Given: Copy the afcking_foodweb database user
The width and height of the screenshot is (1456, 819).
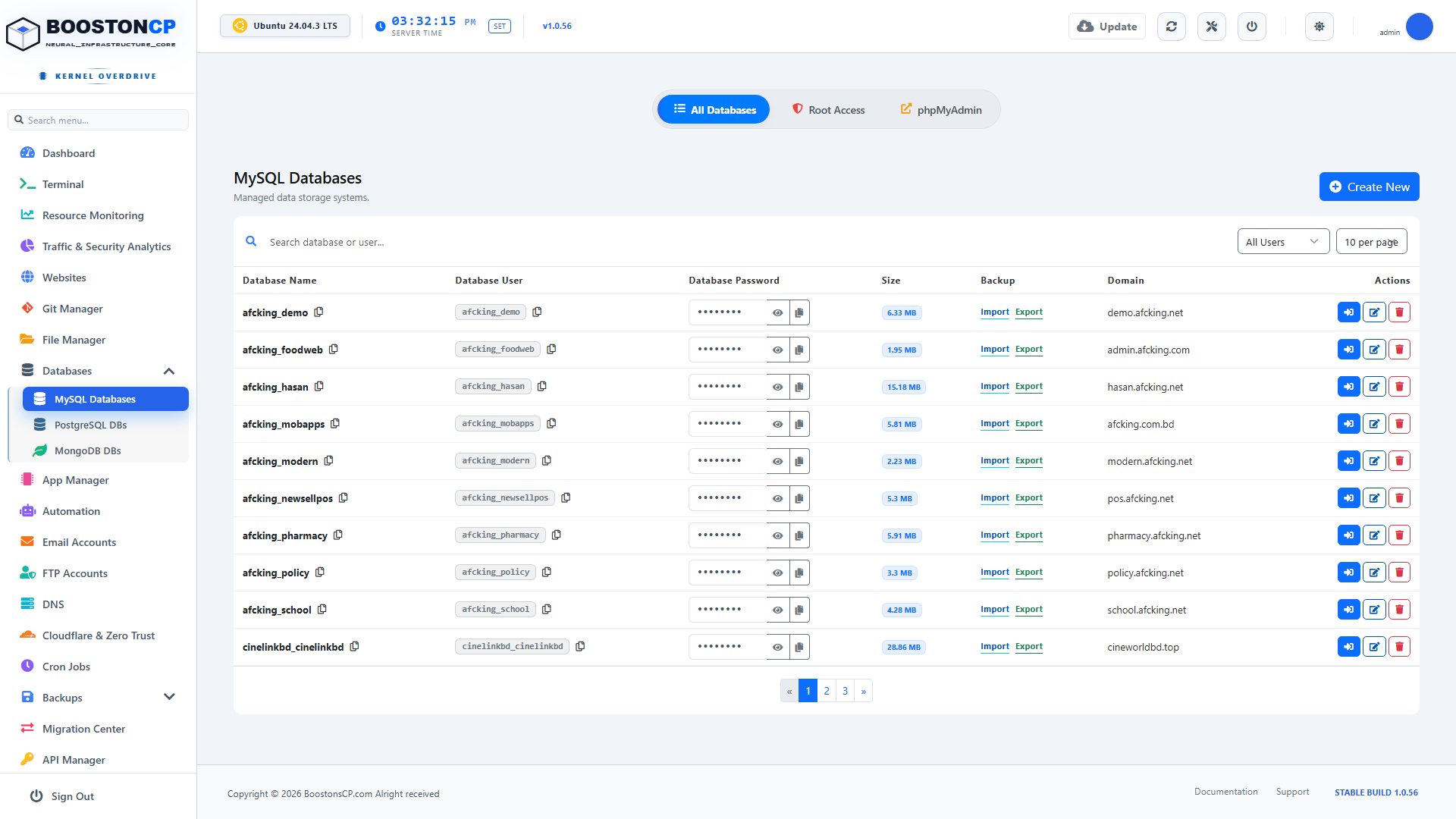Looking at the screenshot, I should [x=551, y=349].
